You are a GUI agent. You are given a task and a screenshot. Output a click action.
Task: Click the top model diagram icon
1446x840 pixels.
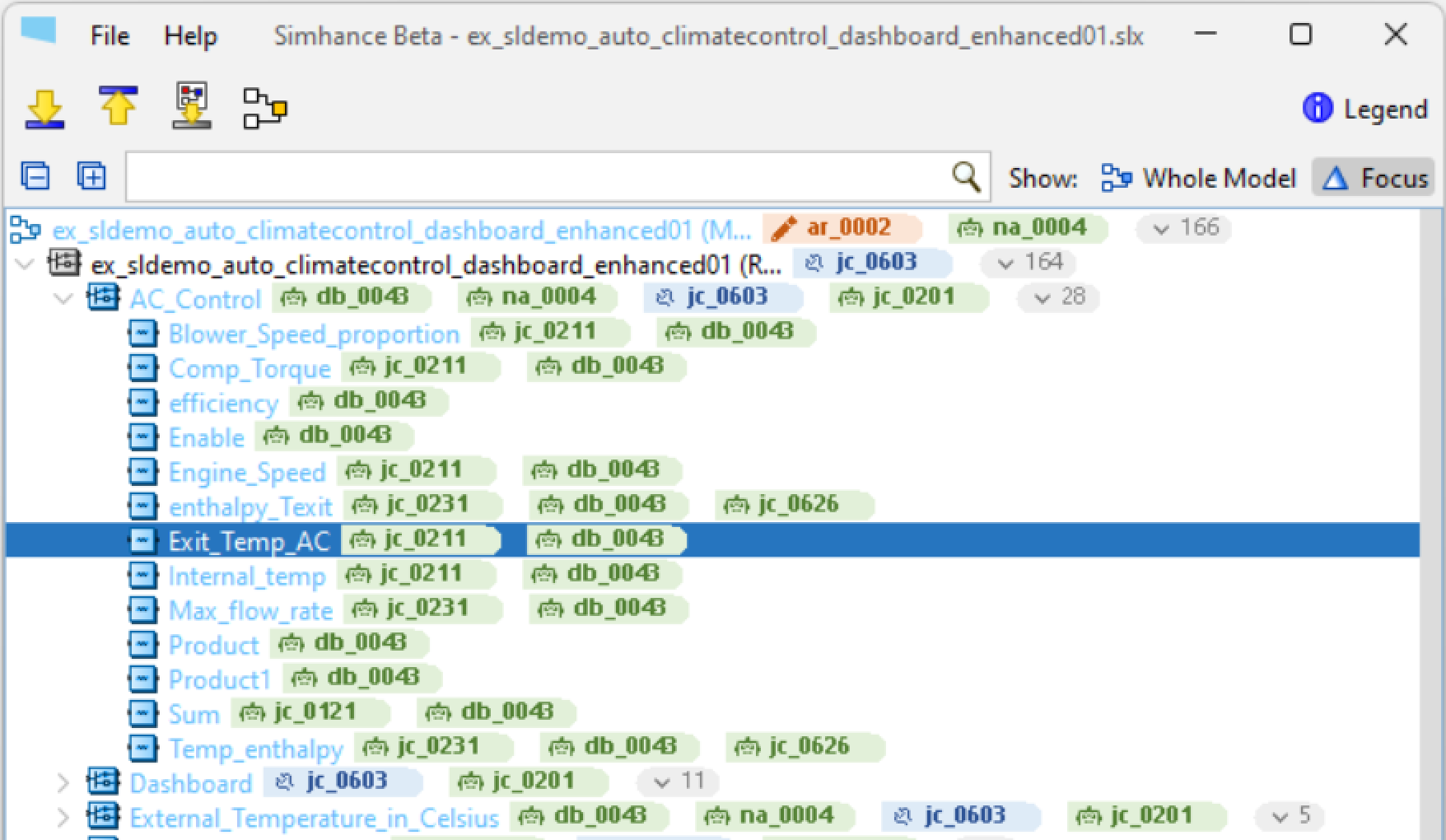pyautogui.click(x=26, y=230)
